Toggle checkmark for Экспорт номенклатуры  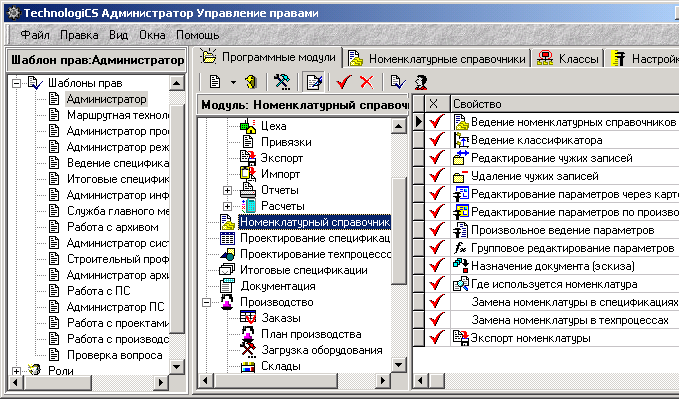point(437,338)
